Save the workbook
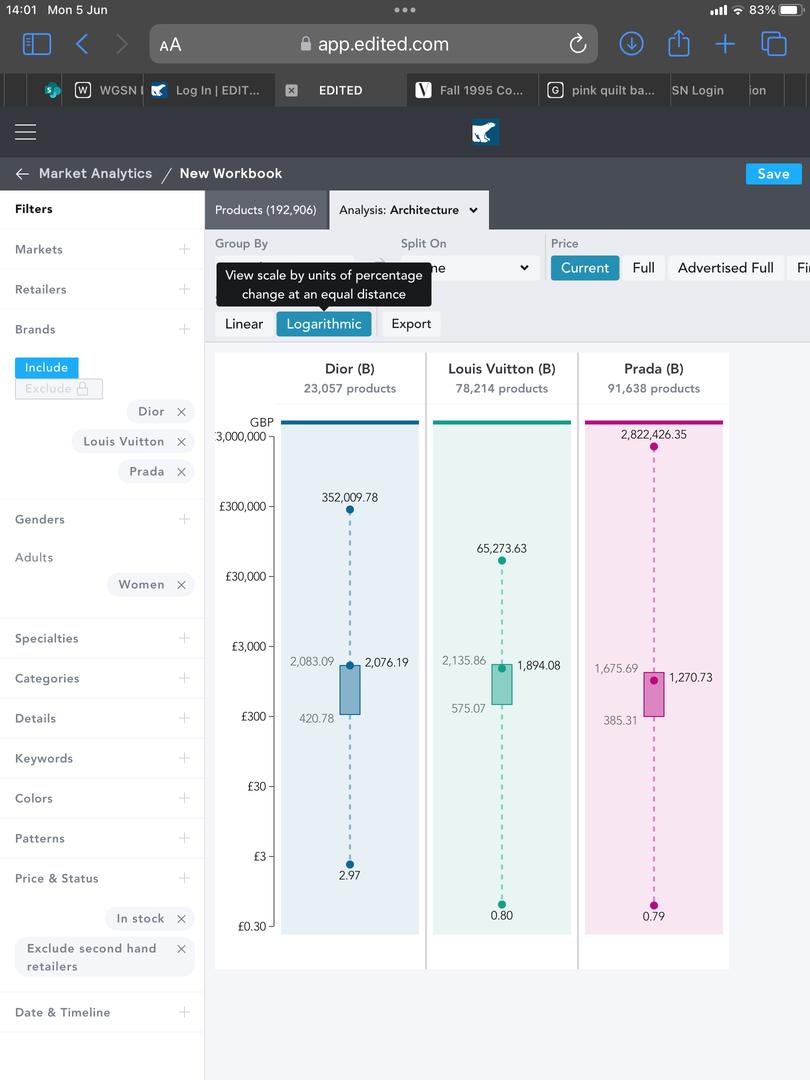The height and width of the screenshot is (1080, 810). coord(773,174)
